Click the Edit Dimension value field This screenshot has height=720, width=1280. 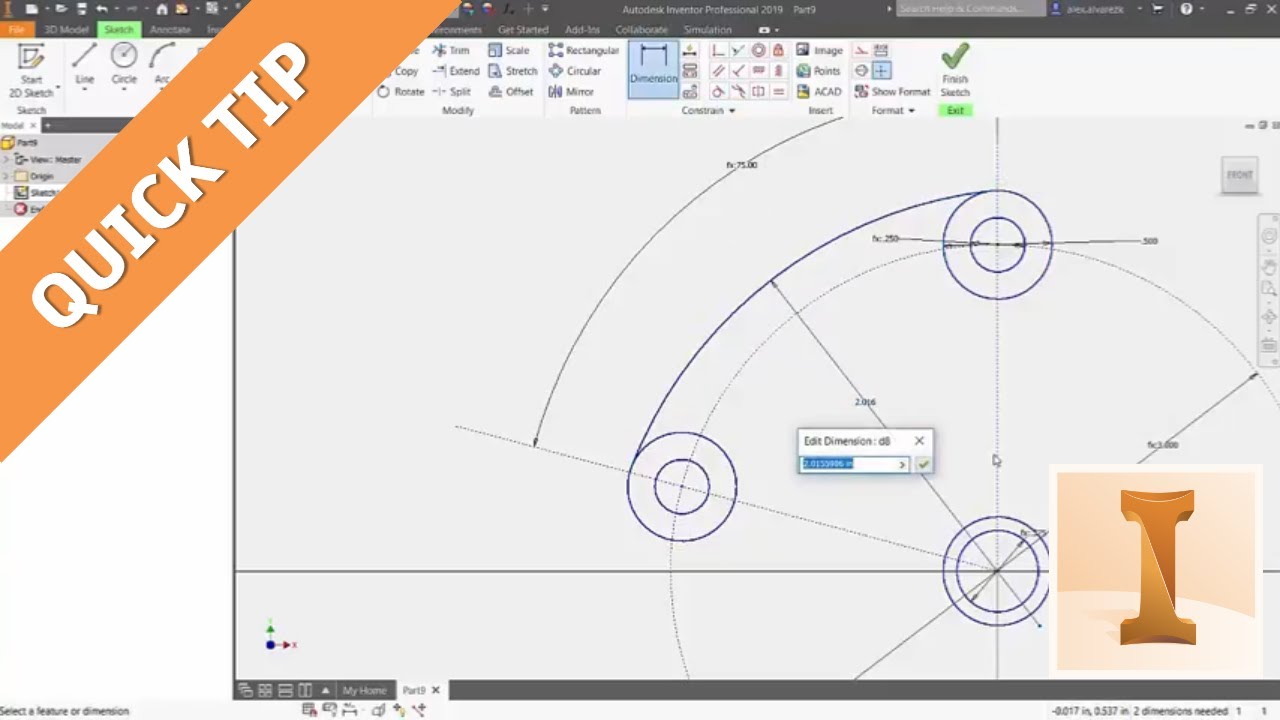848,464
